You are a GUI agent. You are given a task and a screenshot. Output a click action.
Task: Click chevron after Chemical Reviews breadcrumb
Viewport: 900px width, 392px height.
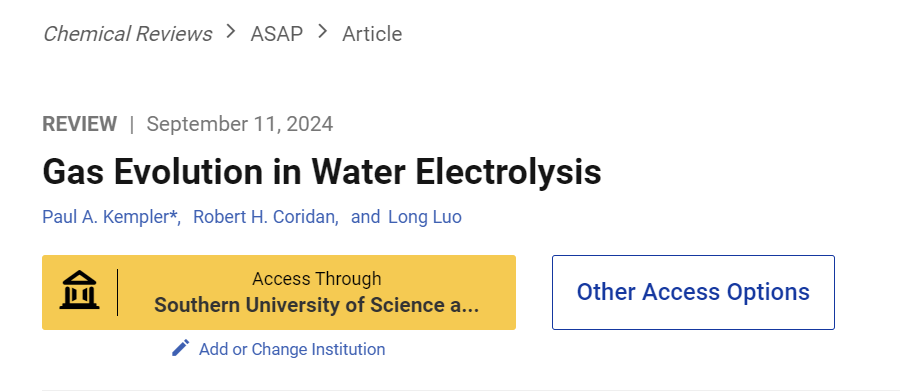click(231, 32)
